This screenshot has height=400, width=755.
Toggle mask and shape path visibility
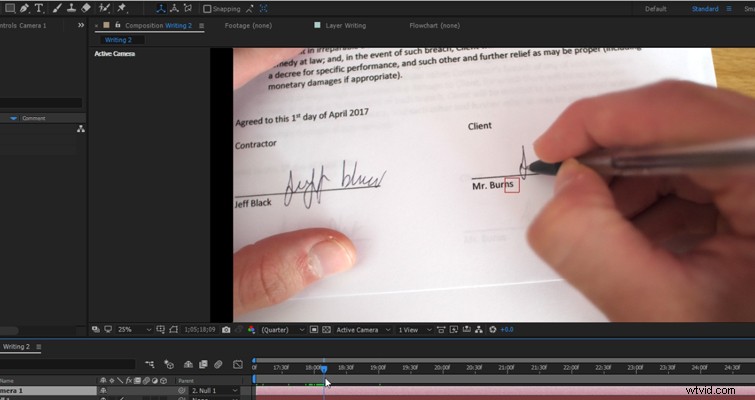[174, 330]
